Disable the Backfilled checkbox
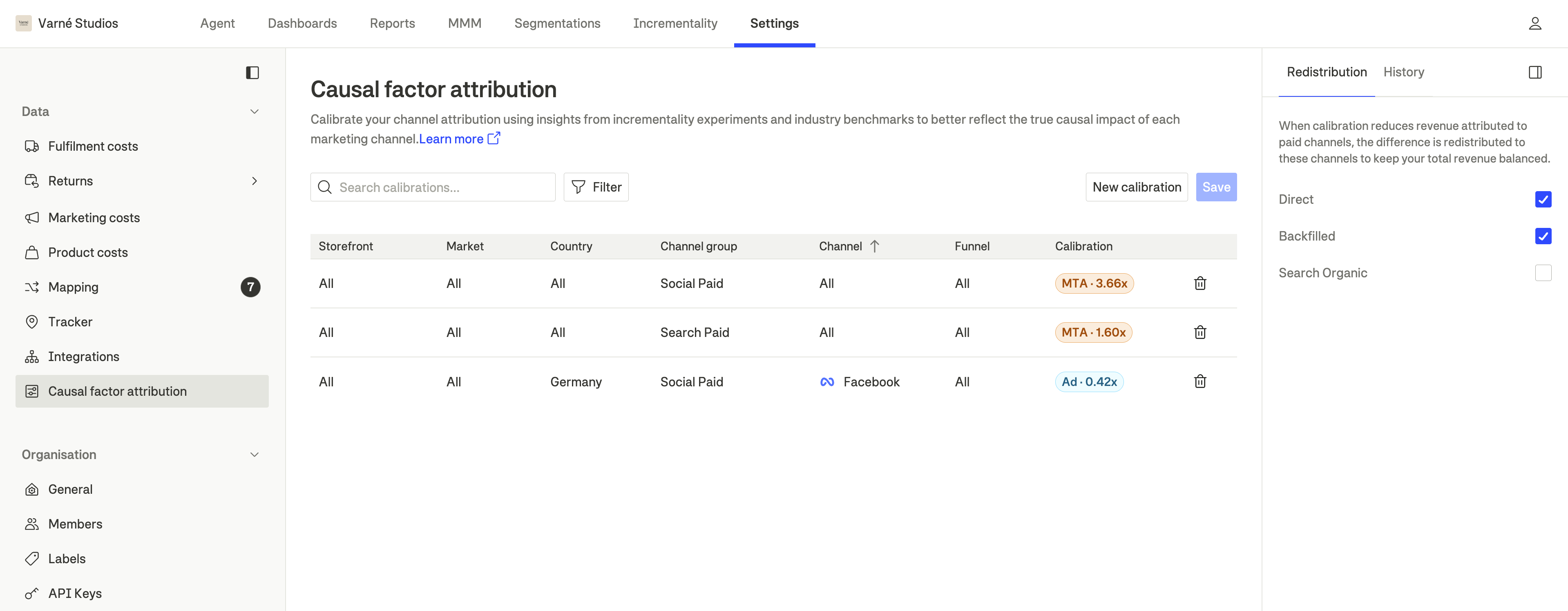Screen dimensions: 1568x611 [x=1543, y=236]
